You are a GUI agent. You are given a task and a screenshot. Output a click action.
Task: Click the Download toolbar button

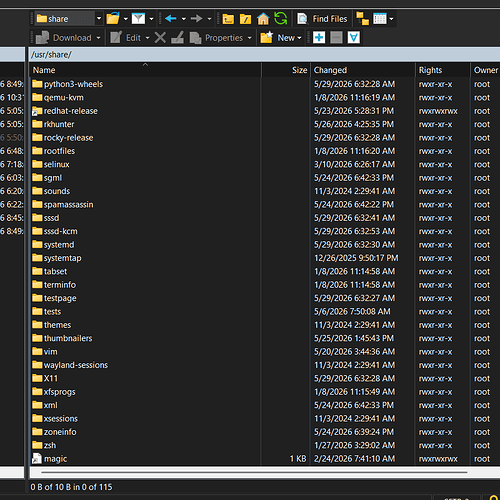(x=63, y=38)
